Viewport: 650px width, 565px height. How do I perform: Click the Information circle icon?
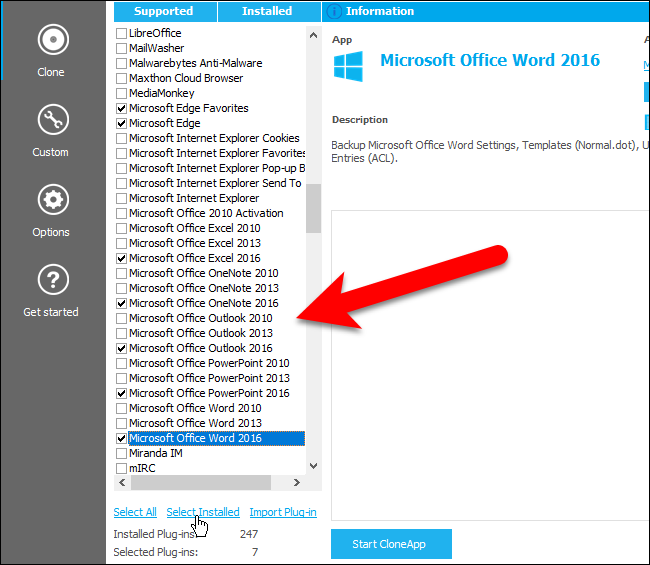point(334,11)
